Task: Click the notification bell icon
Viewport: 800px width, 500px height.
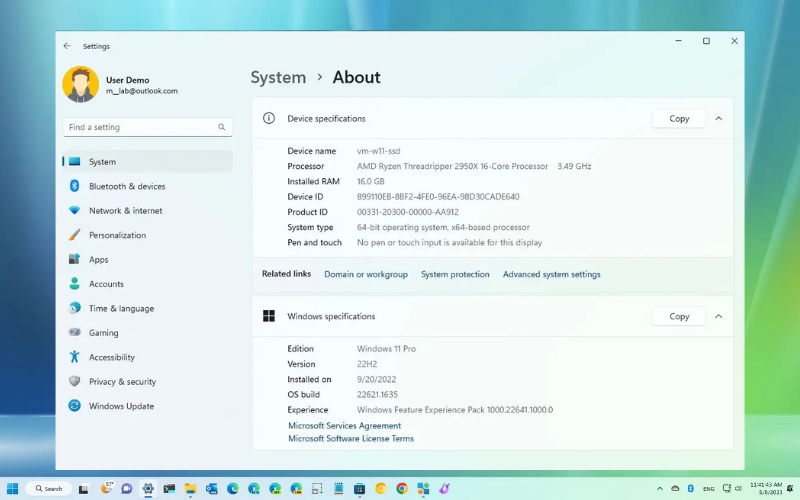Action: (791, 489)
